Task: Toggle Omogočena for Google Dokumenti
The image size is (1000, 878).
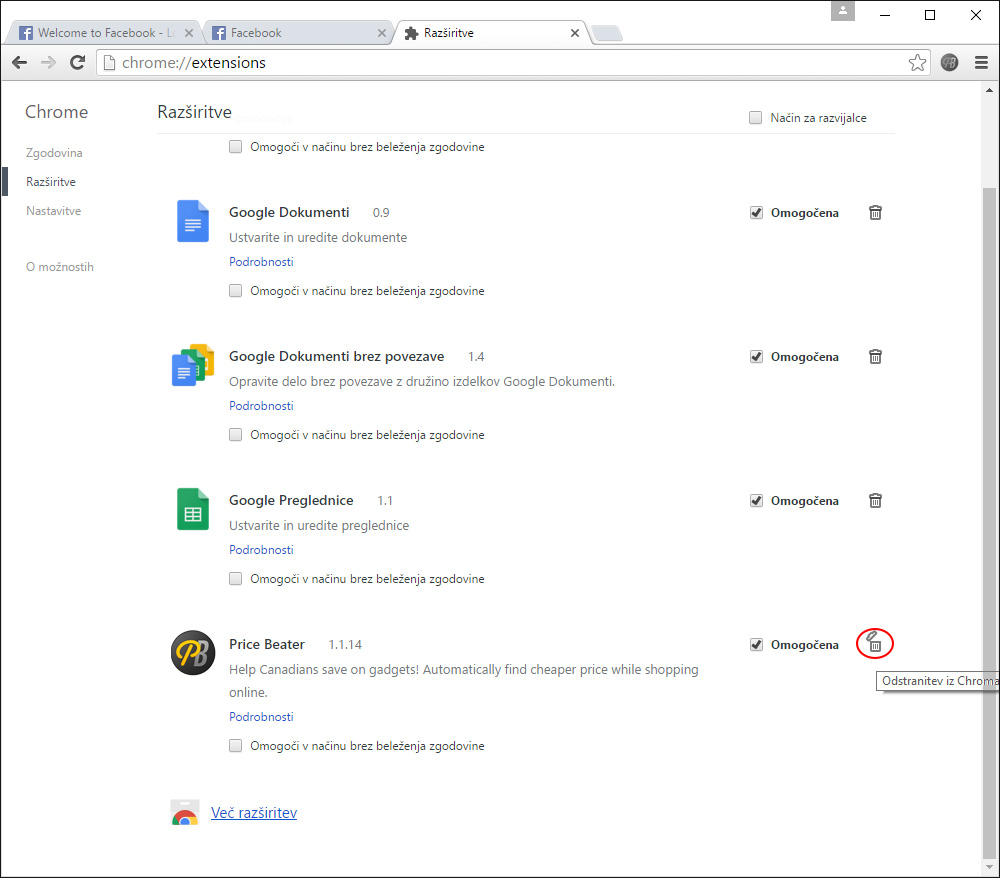Action: pyautogui.click(x=756, y=212)
